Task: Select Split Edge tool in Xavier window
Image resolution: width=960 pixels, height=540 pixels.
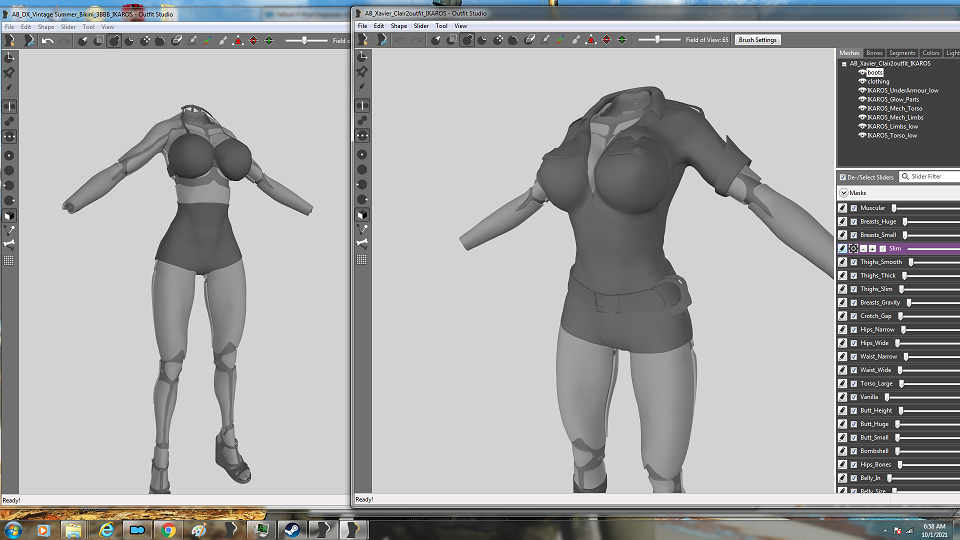Action: [x=621, y=40]
